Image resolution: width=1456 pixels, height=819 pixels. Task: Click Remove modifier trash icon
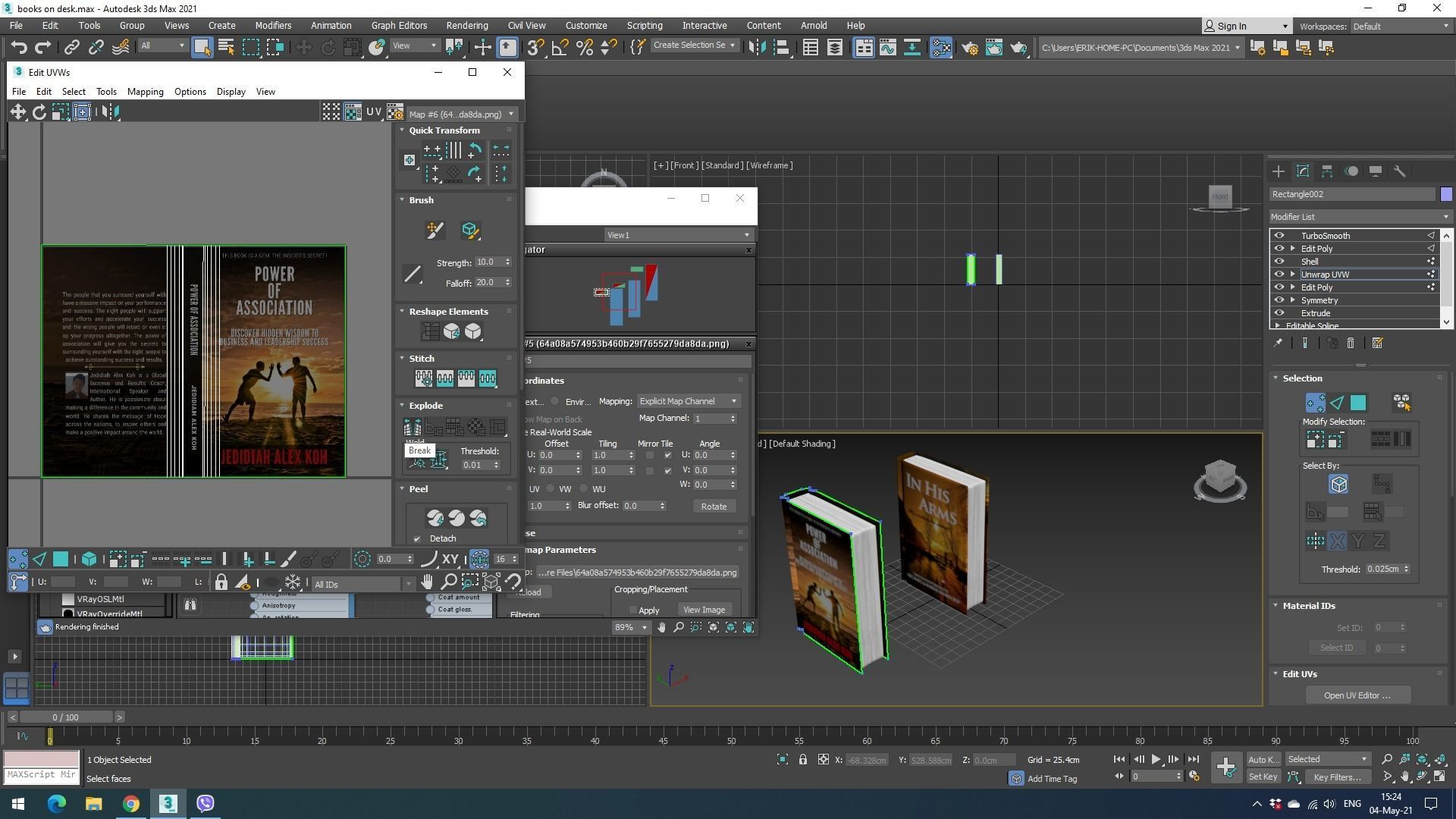(1351, 344)
